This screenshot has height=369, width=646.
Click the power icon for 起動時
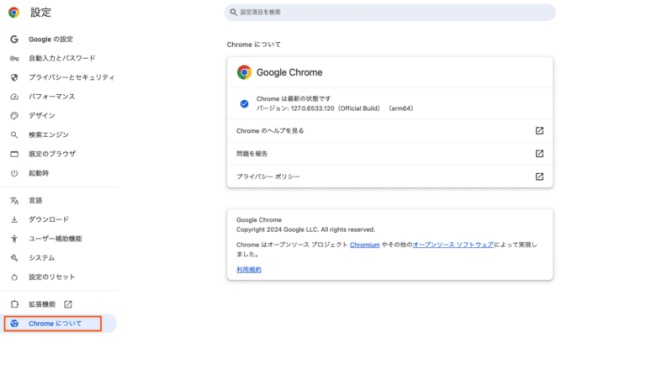pyautogui.click(x=14, y=173)
